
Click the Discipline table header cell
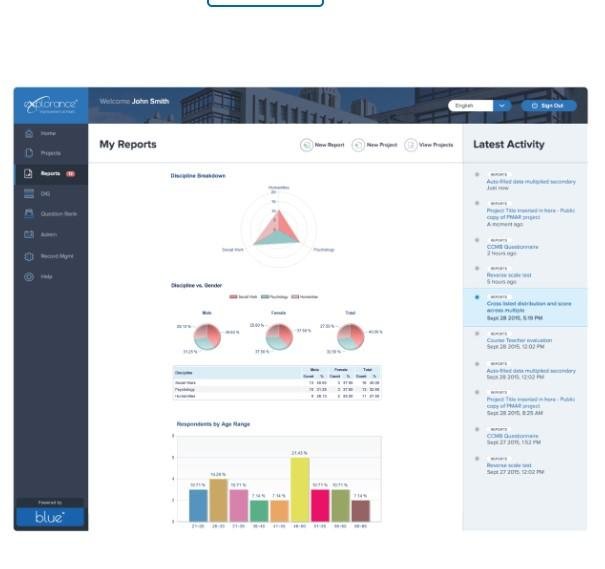coord(237,373)
